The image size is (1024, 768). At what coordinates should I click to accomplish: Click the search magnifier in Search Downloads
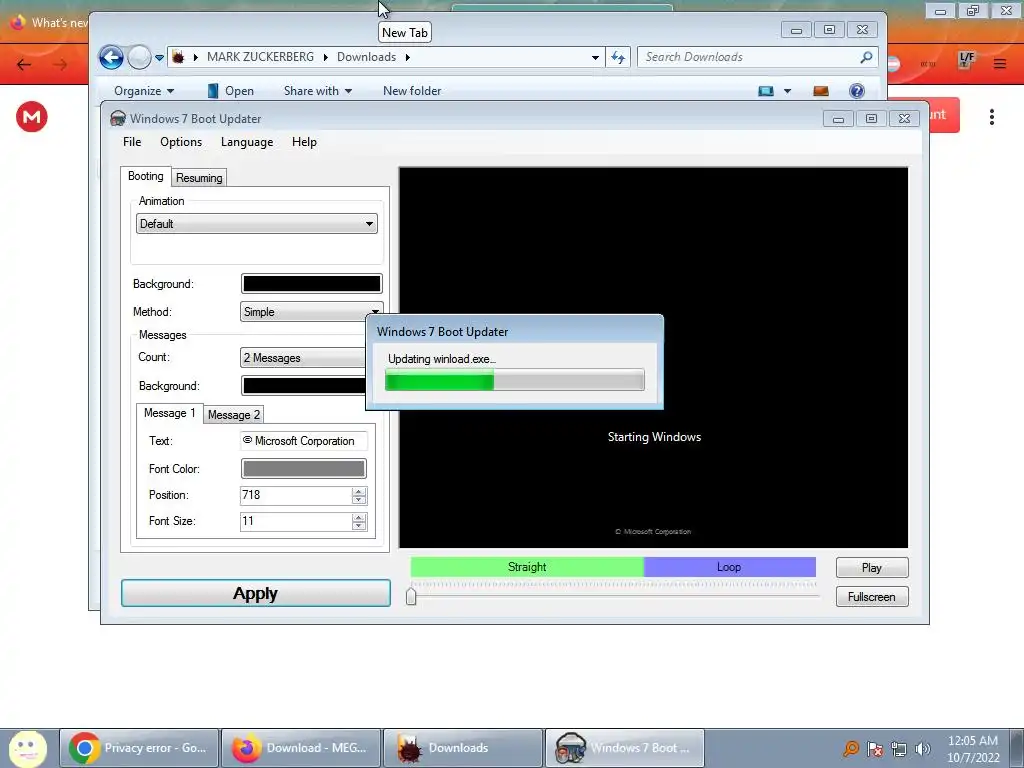click(x=866, y=57)
